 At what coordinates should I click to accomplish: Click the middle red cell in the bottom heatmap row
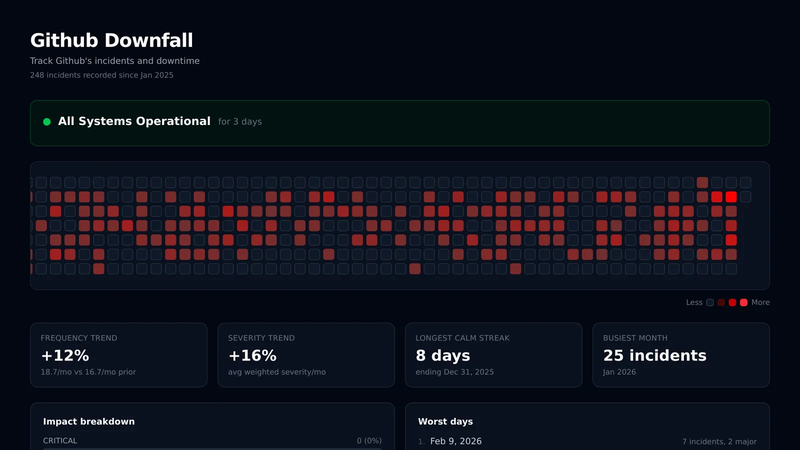pos(415,268)
